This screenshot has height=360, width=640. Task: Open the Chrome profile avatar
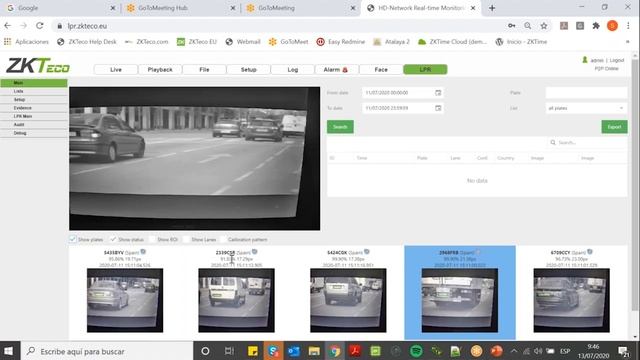point(612,26)
